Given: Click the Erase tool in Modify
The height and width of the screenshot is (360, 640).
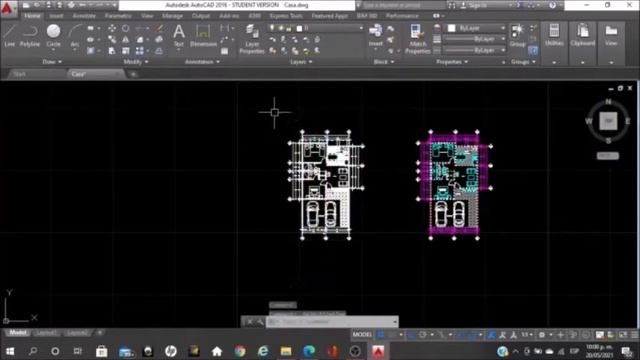Looking at the screenshot, I should coord(160,28).
